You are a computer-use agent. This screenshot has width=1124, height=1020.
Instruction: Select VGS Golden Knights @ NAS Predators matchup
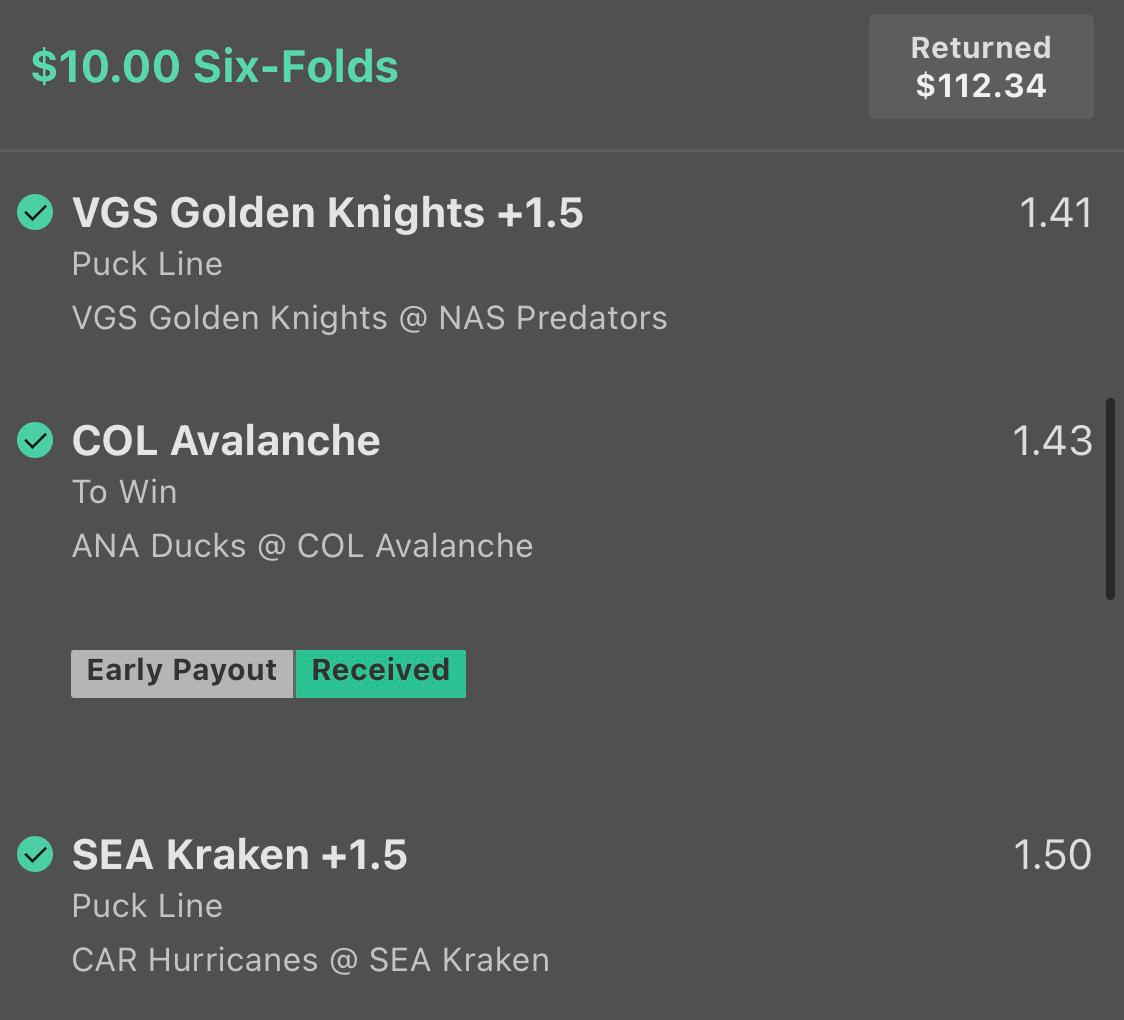(369, 318)
